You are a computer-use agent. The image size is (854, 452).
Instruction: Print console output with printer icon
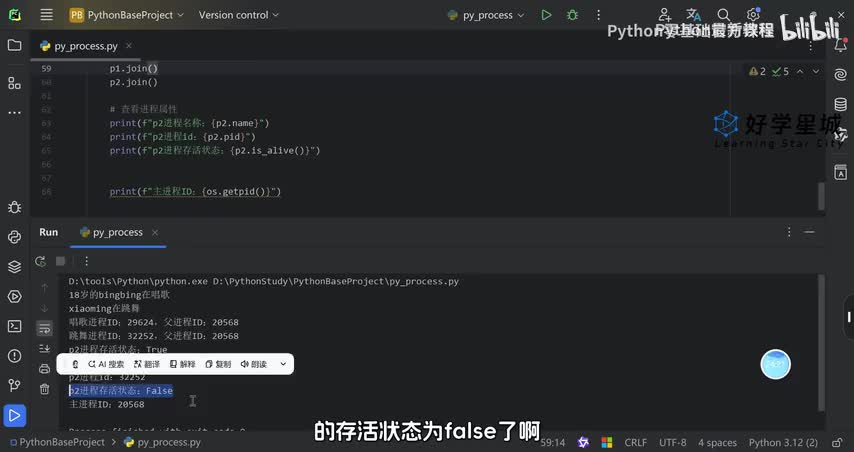tap(45, 369)
